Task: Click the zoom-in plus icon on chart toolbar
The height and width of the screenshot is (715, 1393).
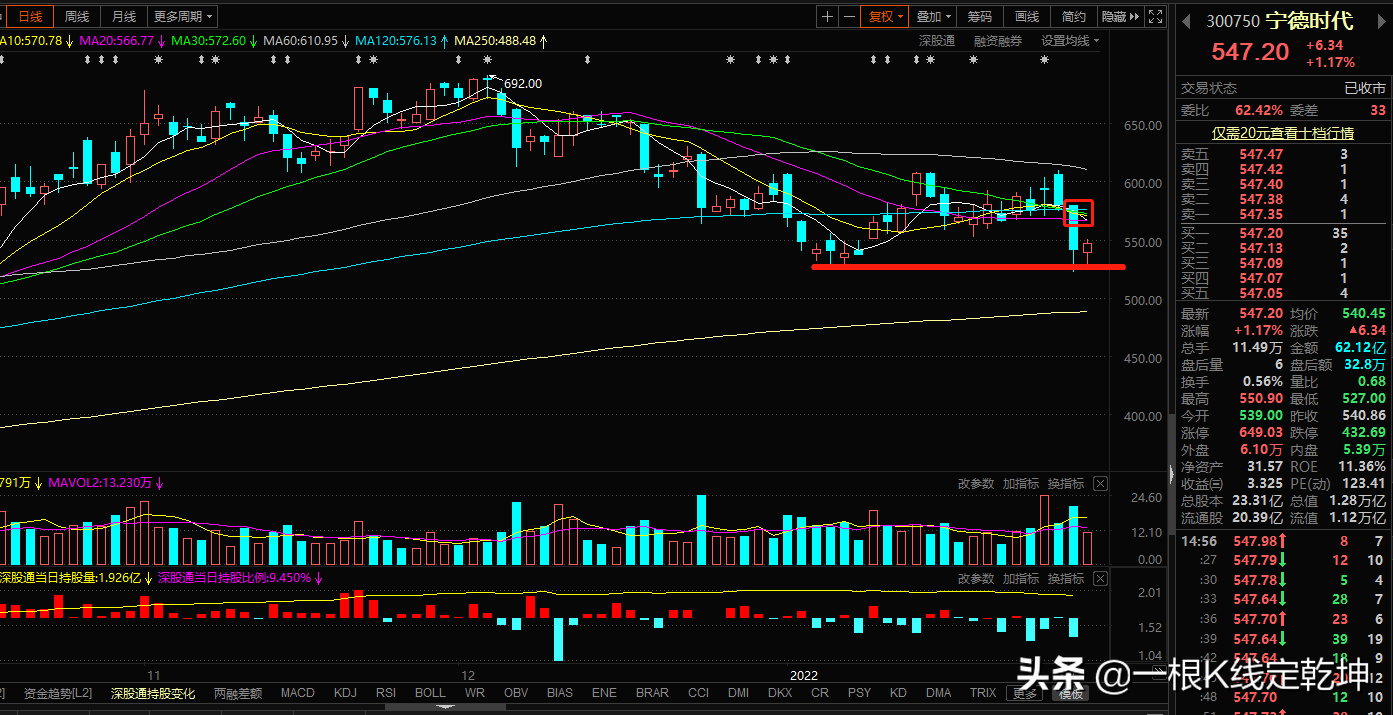Action: coord(827,17)
